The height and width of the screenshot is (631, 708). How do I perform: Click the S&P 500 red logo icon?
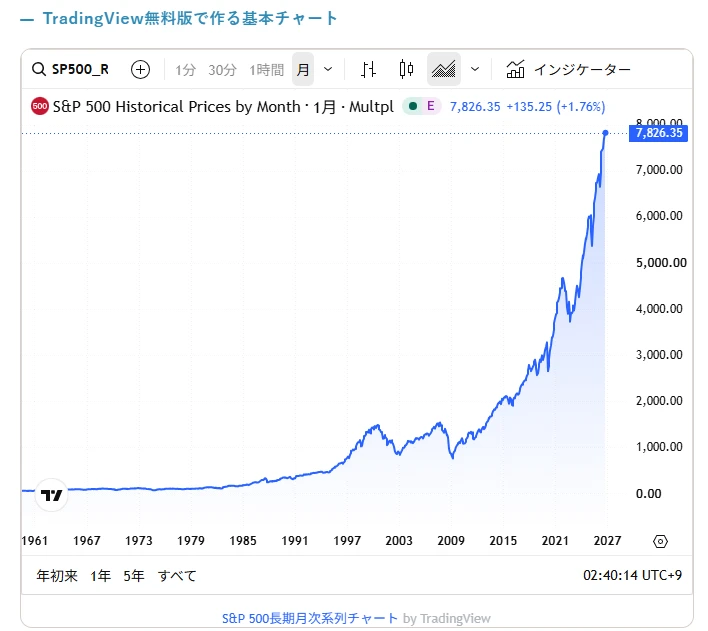coord(40,107)
